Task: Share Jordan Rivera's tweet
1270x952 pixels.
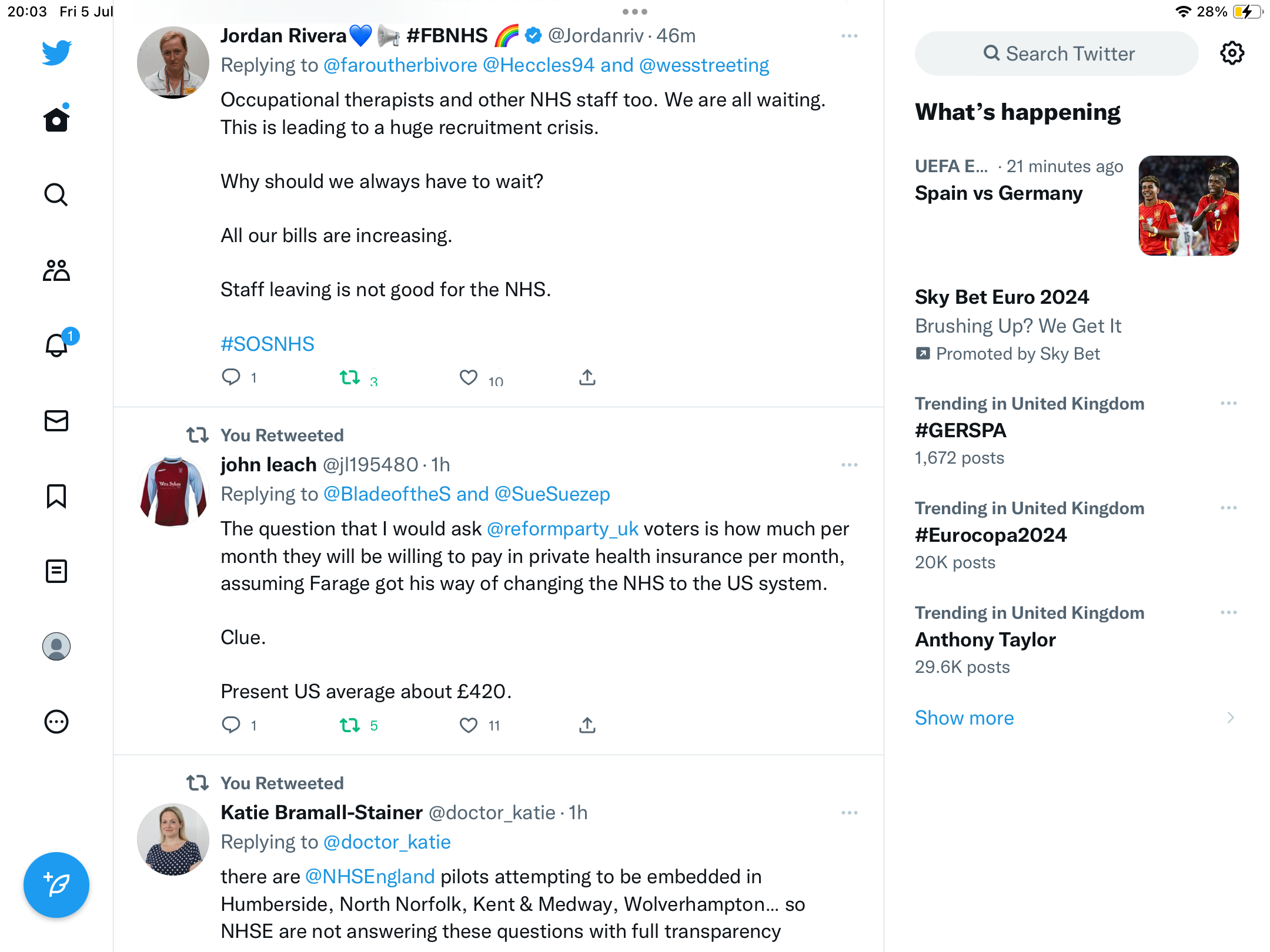Action: coord(587,377)
